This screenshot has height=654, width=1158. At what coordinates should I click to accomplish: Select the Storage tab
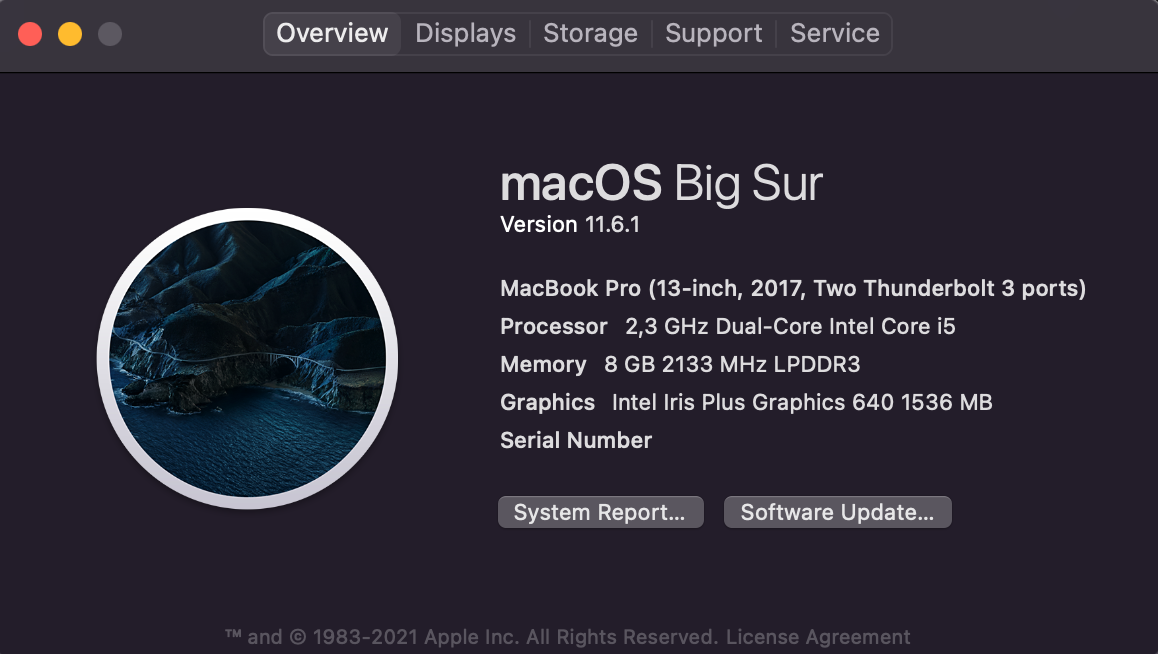(x=590, y=33)
